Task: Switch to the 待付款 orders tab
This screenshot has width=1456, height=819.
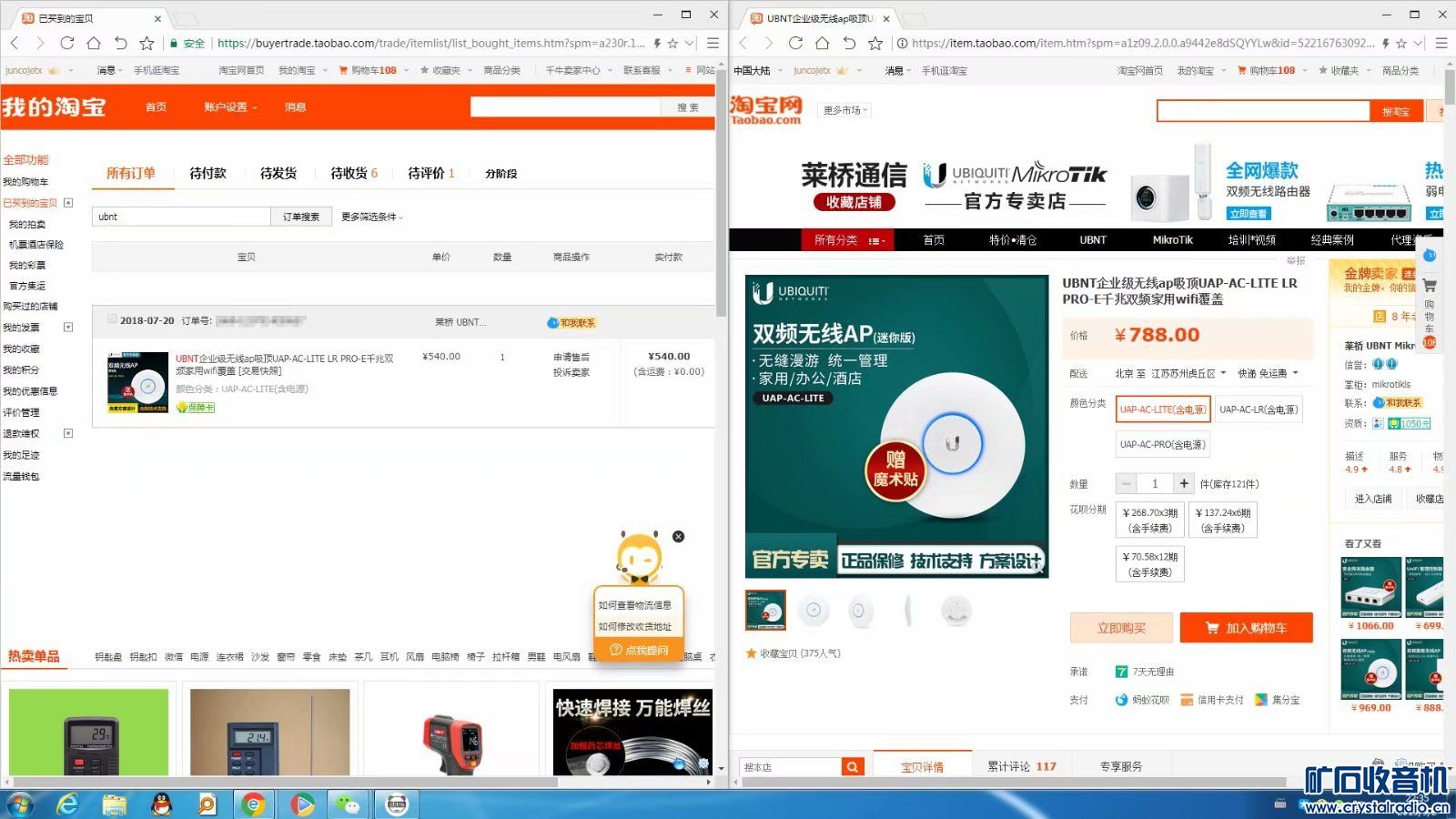Action: (x=207, y=173)
